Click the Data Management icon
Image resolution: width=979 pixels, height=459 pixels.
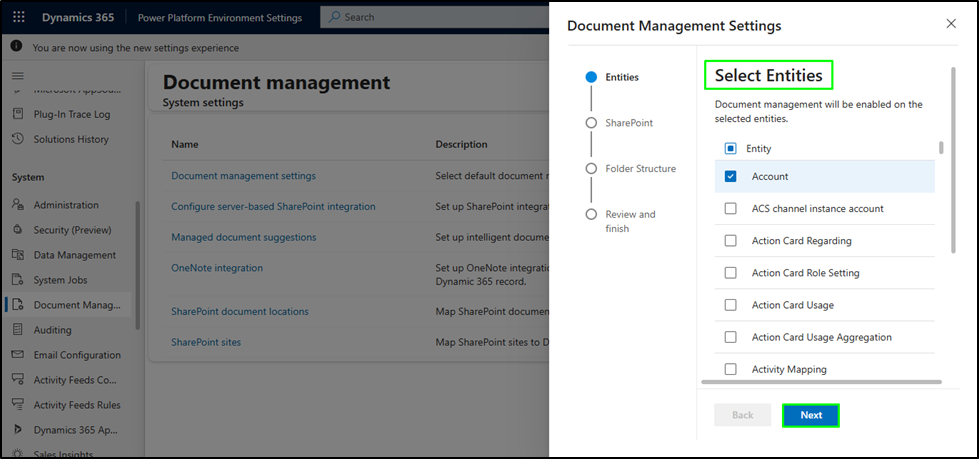click(18, 255)
